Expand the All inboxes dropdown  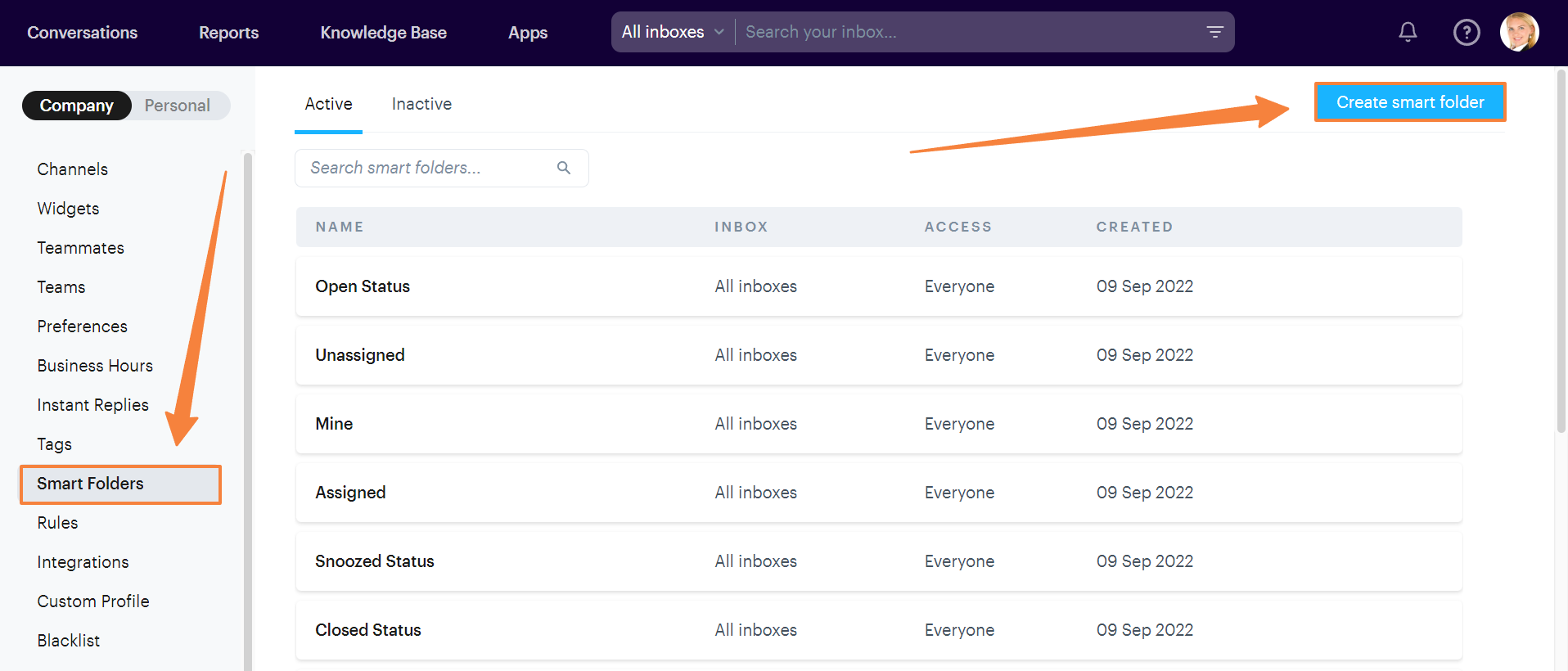tap(673, 32)
